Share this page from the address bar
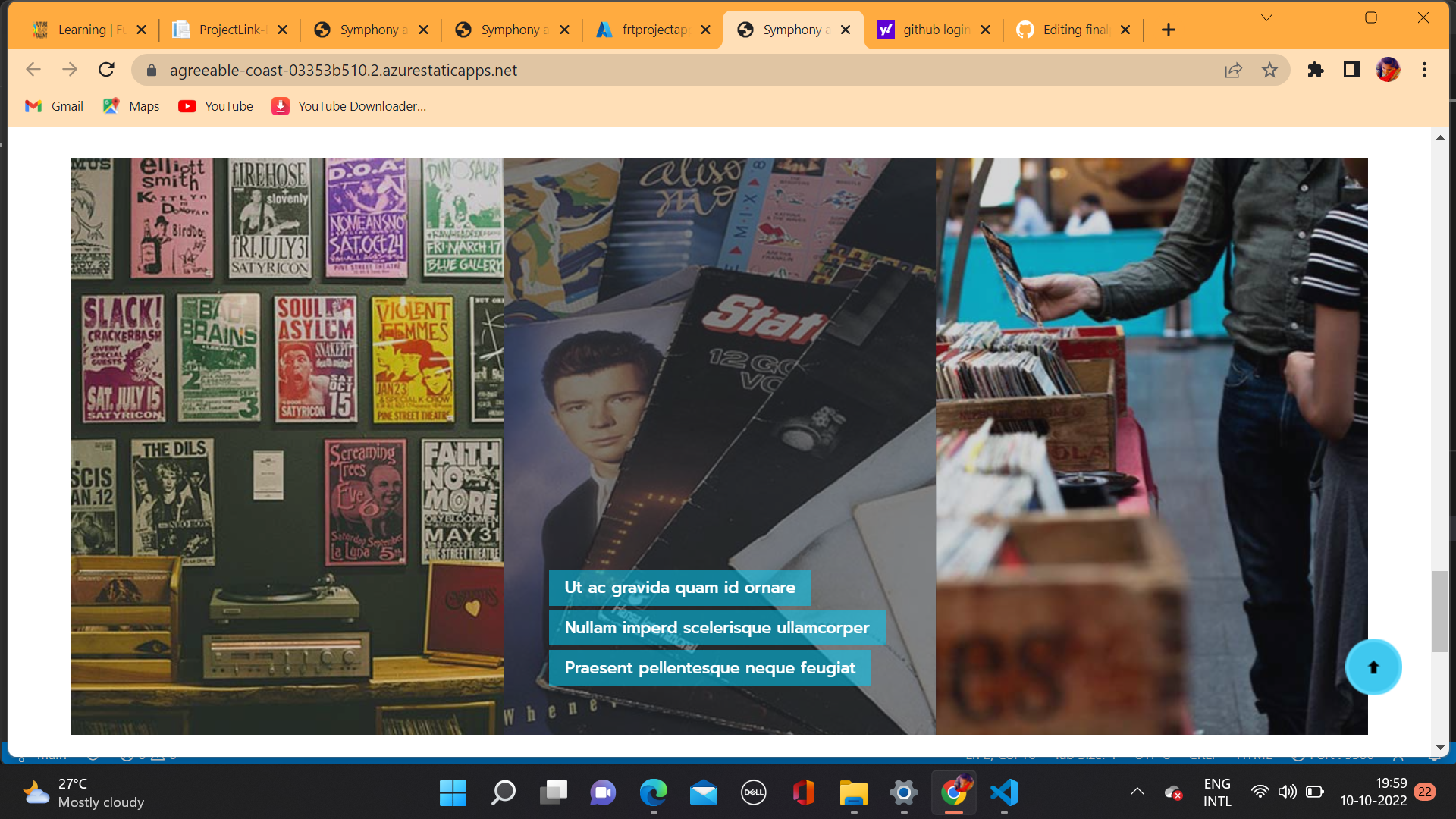Image resolution: width=1456 pixels, height=819 pixels. point(1233,70)
